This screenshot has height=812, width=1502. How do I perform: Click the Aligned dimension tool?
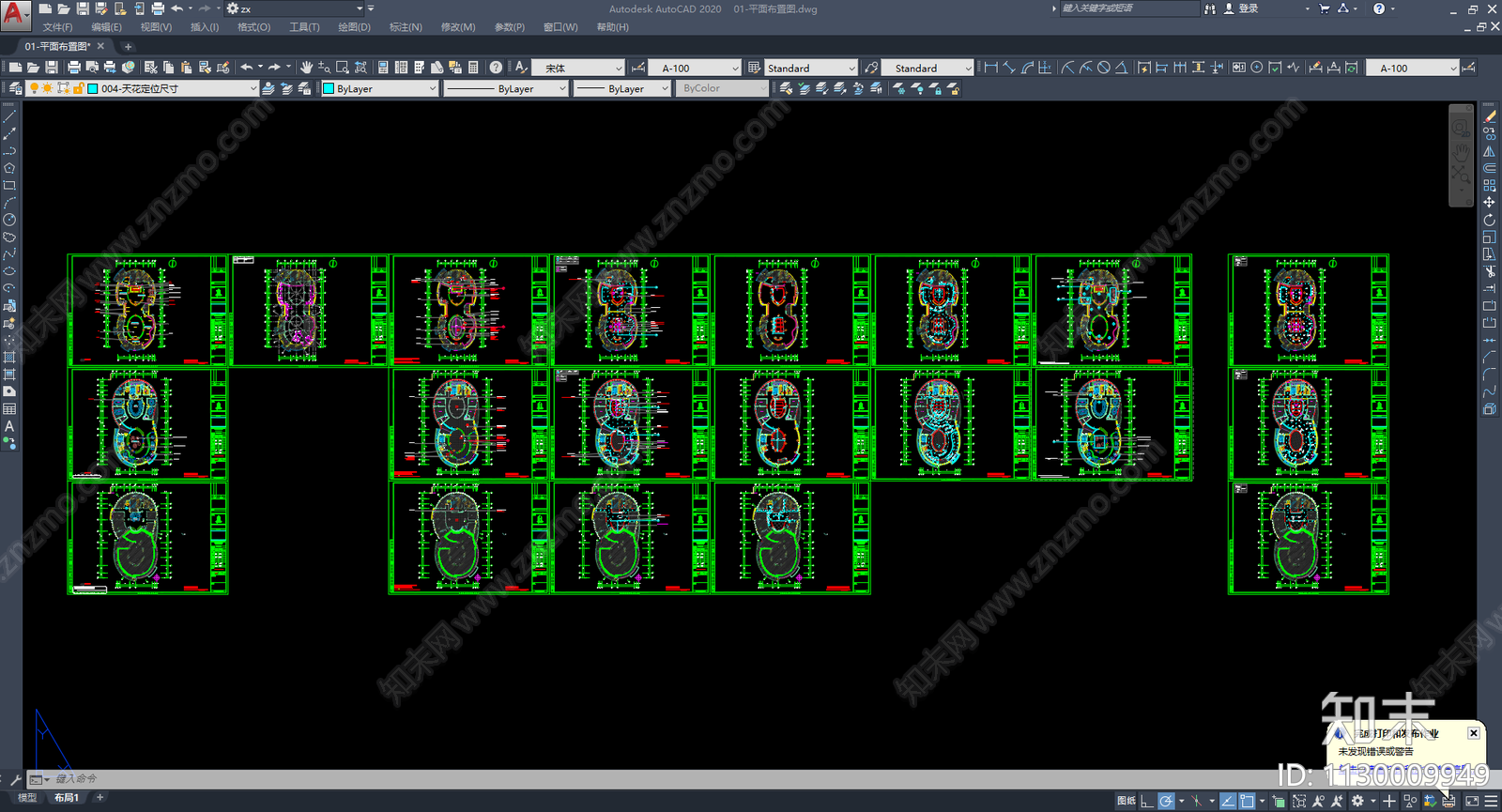(1009, 68)
